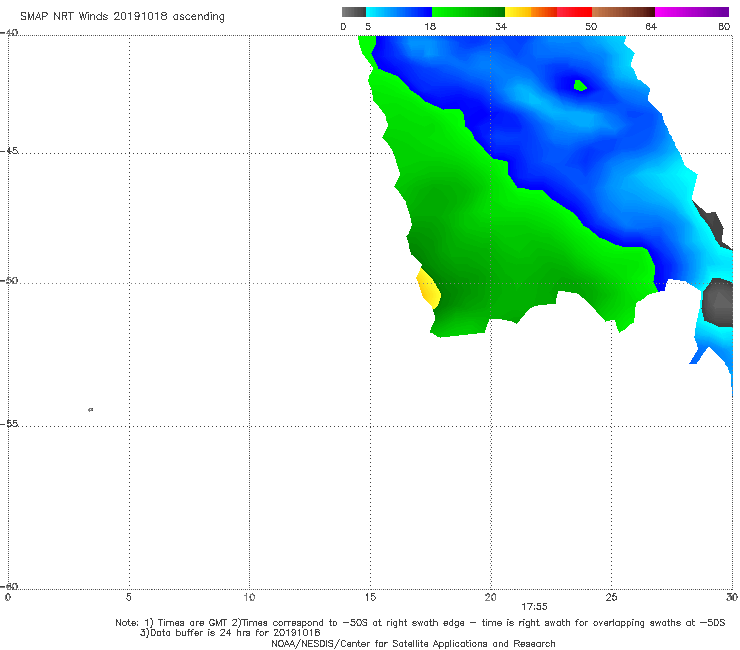The width and height of the screenshot is (740, 650).
Task: Click the color bar label '34'
Action: pos(501,27)
